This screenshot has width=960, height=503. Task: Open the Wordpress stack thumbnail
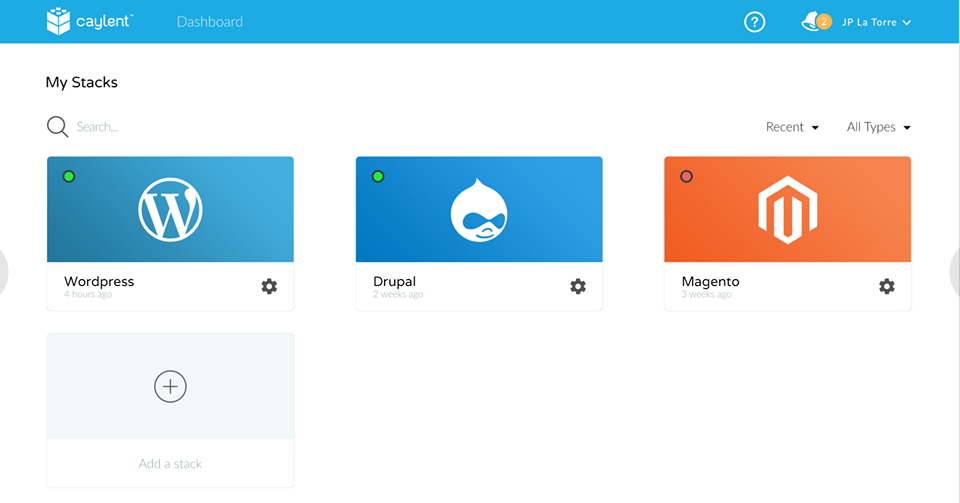click(x=170, y=209)
